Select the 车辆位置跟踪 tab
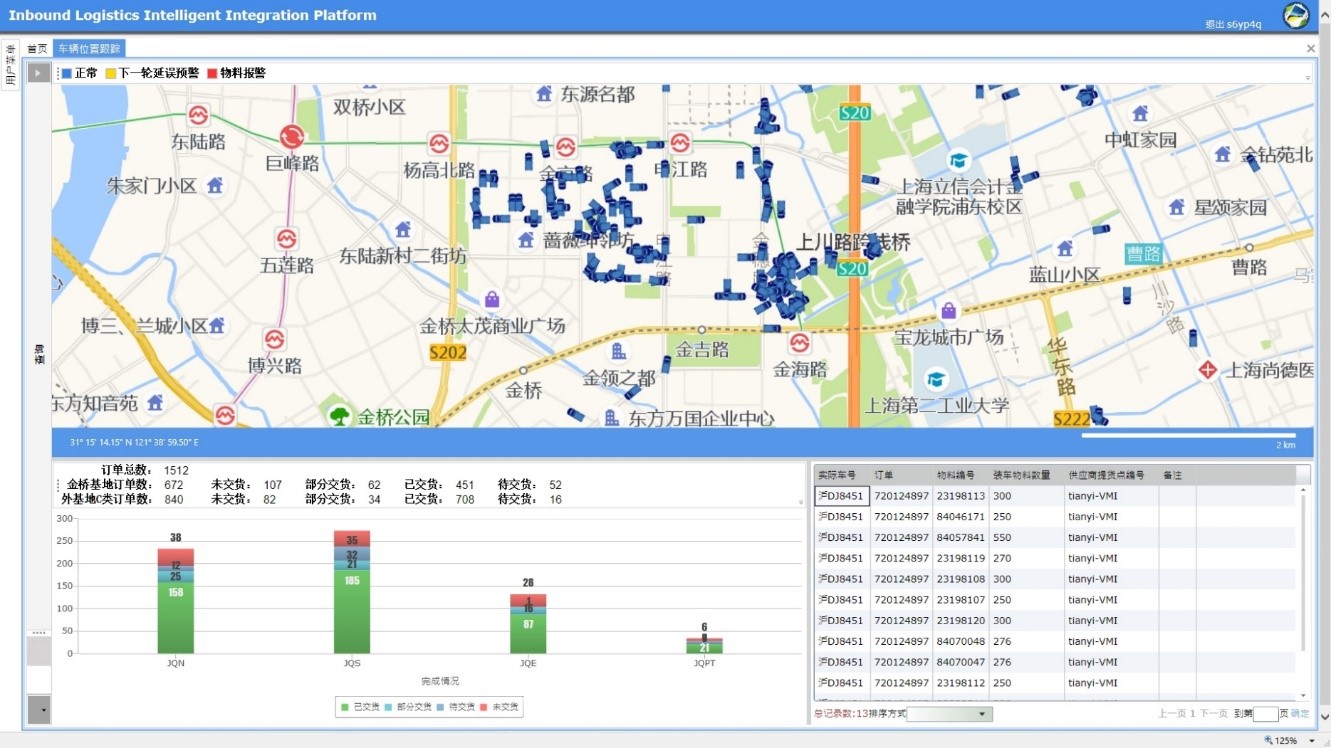Screen dimensions: 1331x748 coord(89,48)
